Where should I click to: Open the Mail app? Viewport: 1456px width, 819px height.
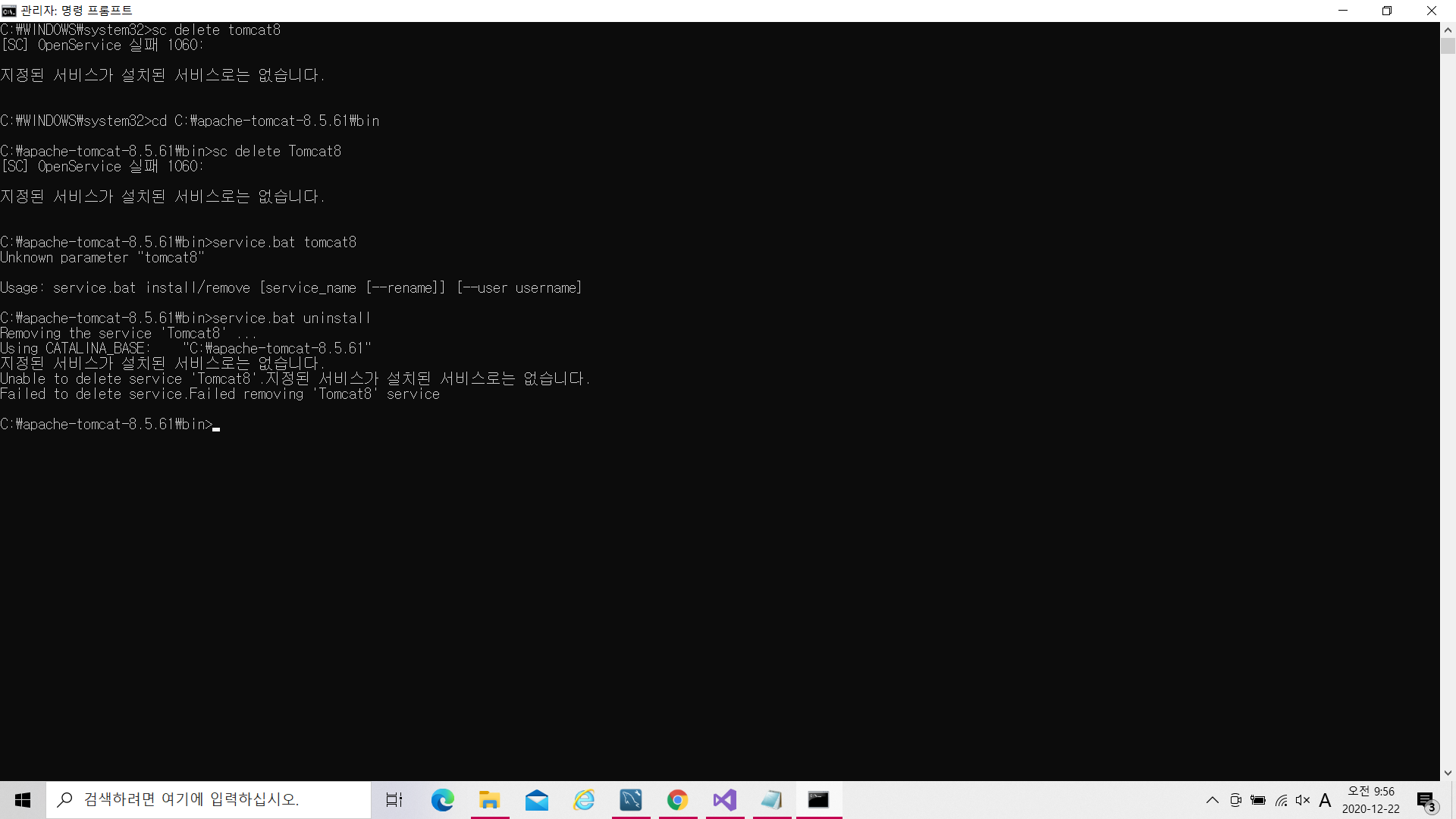tap(537, 800)
